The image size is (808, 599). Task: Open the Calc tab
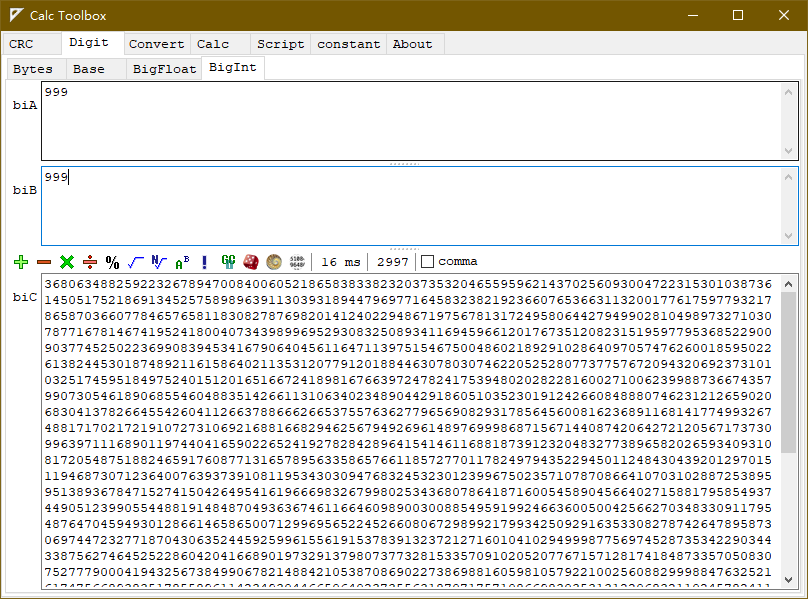(220, 44)
